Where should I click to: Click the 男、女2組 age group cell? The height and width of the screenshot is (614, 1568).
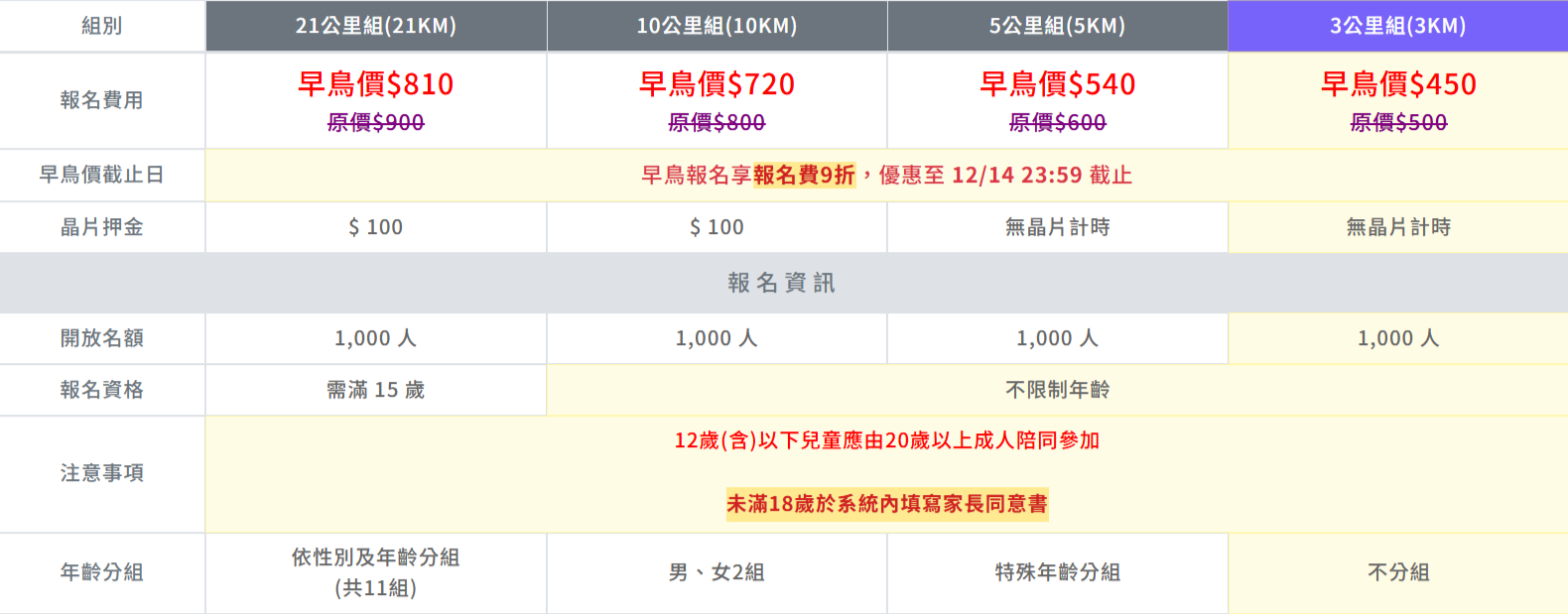click(x=717, y=572)
